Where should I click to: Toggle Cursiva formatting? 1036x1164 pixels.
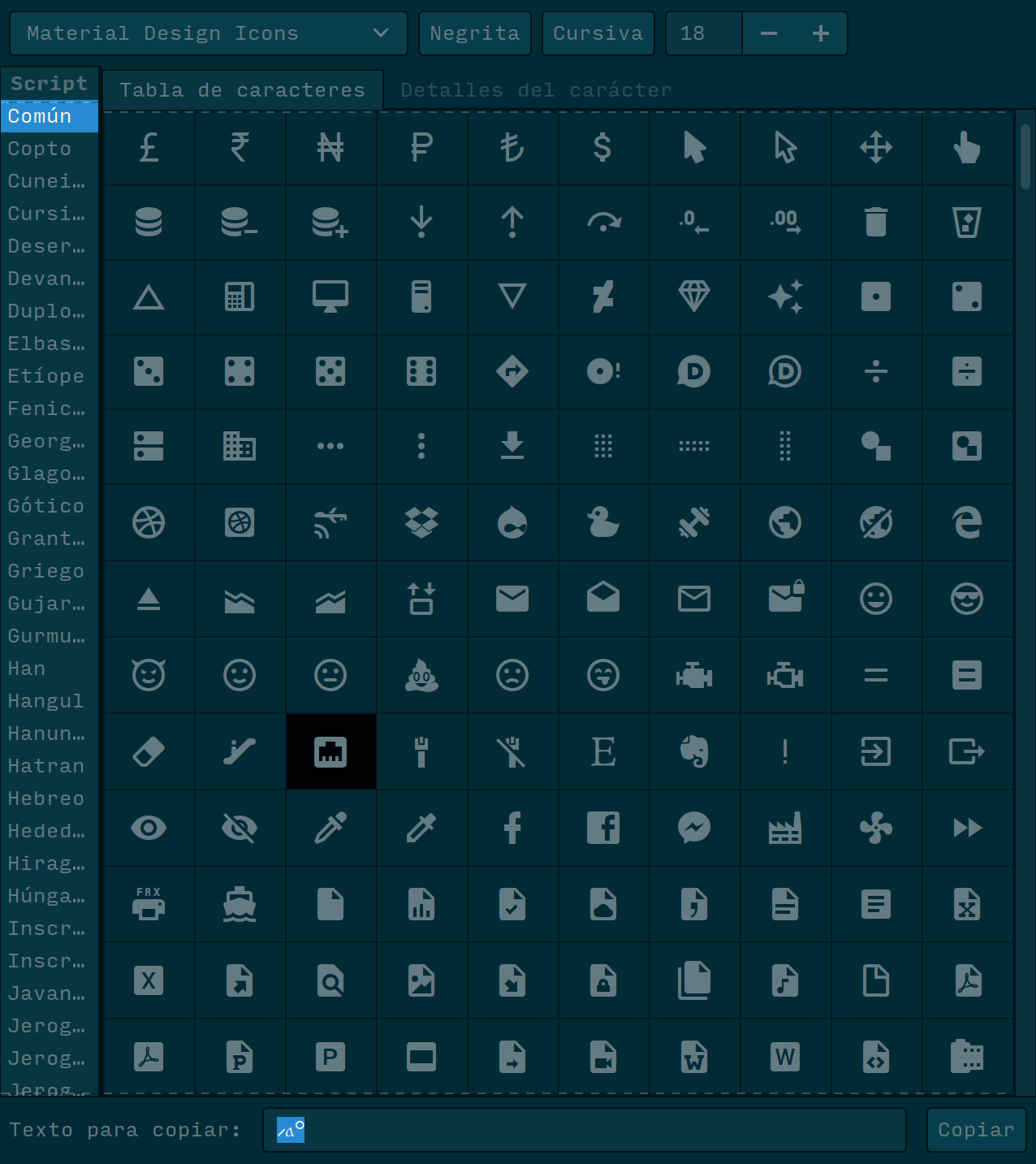[598, 33]
